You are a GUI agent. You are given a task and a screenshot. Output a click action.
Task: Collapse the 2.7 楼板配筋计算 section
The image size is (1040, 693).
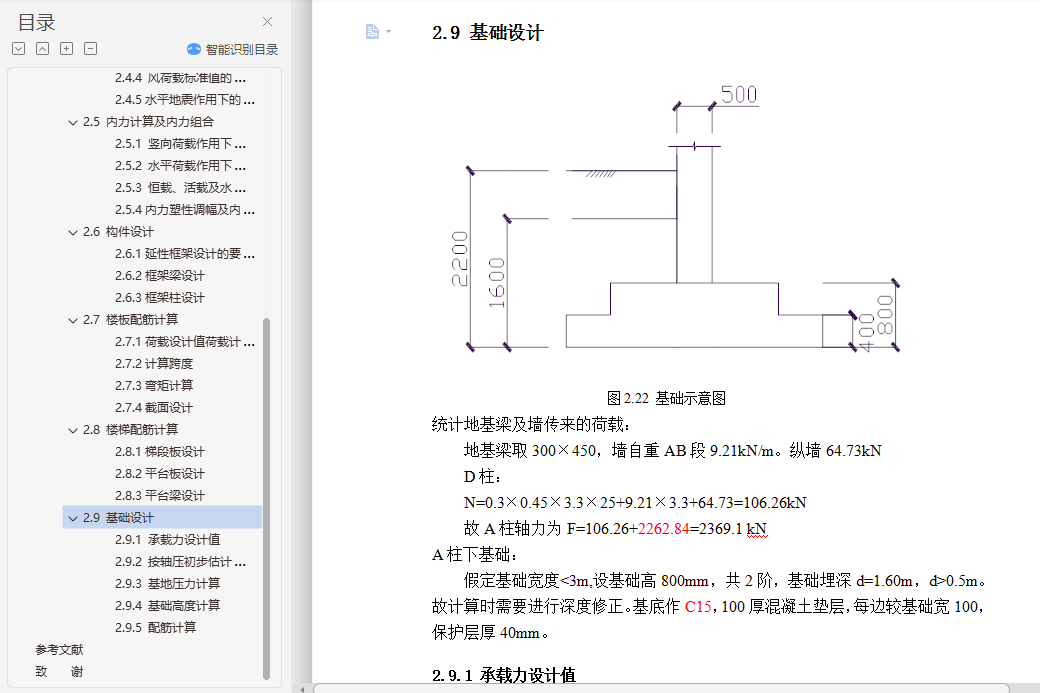click(x=73, y=320)
